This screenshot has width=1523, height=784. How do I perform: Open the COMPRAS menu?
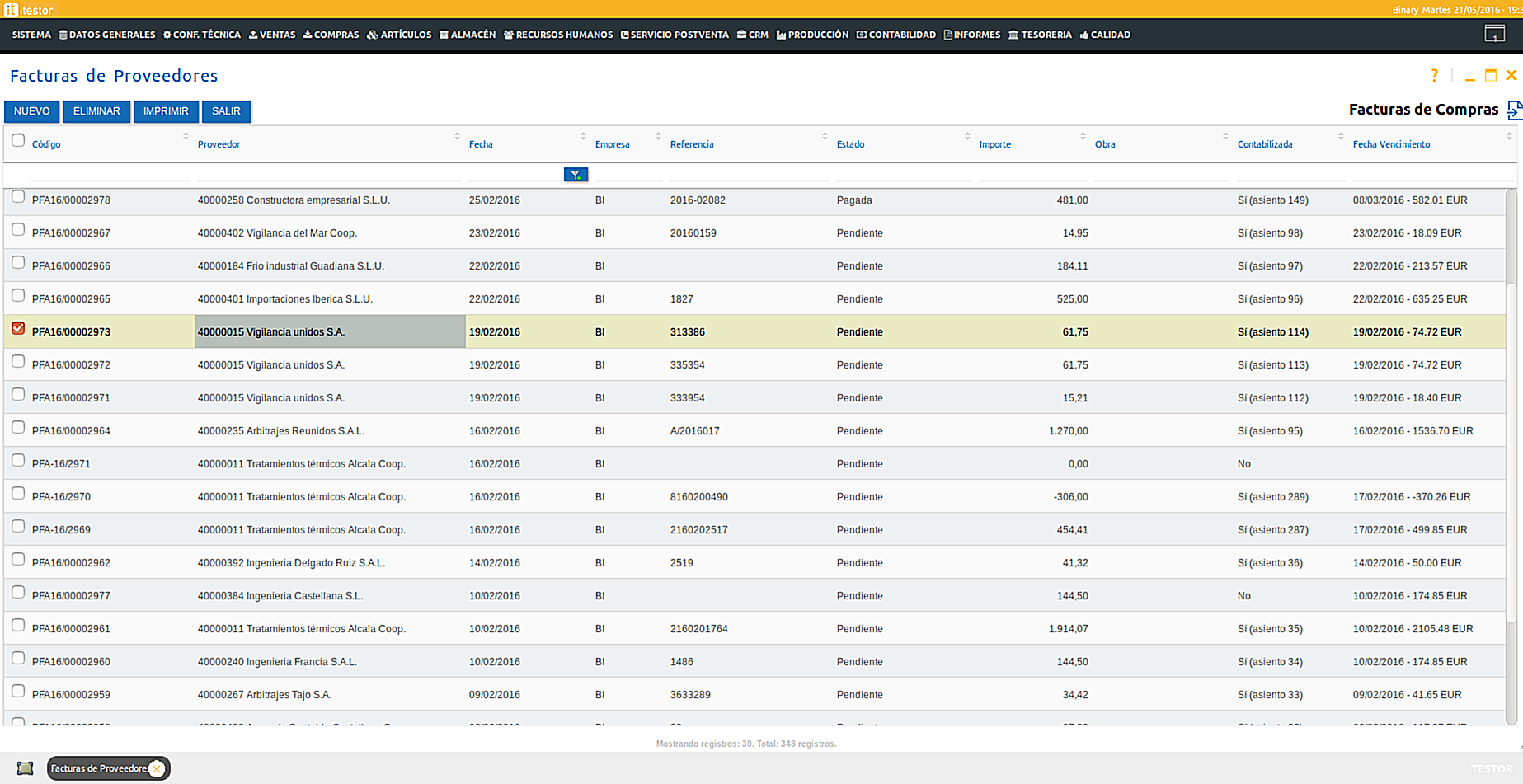(x=331, y=35)
